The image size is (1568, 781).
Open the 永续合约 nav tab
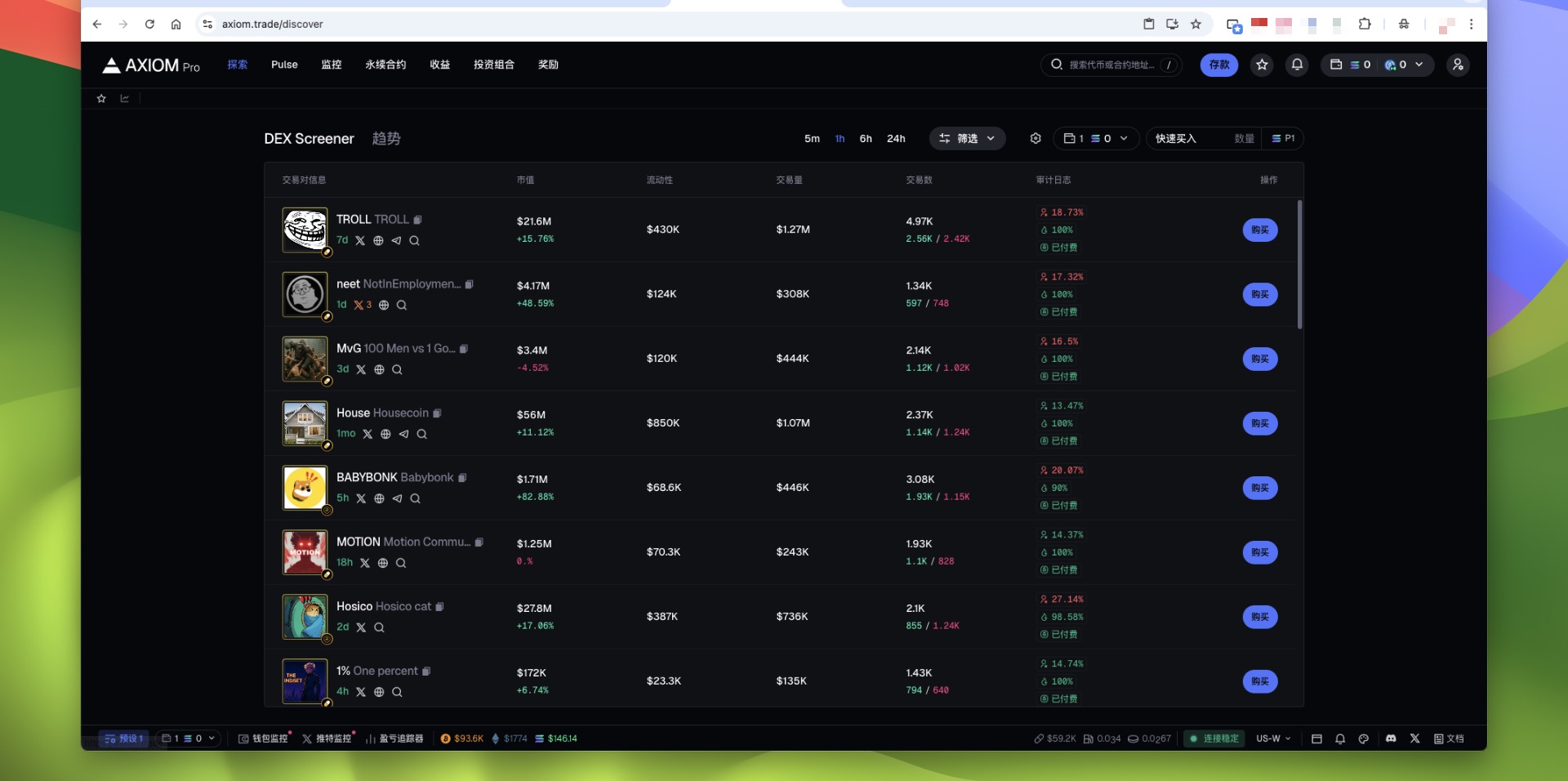pos(385,65)
